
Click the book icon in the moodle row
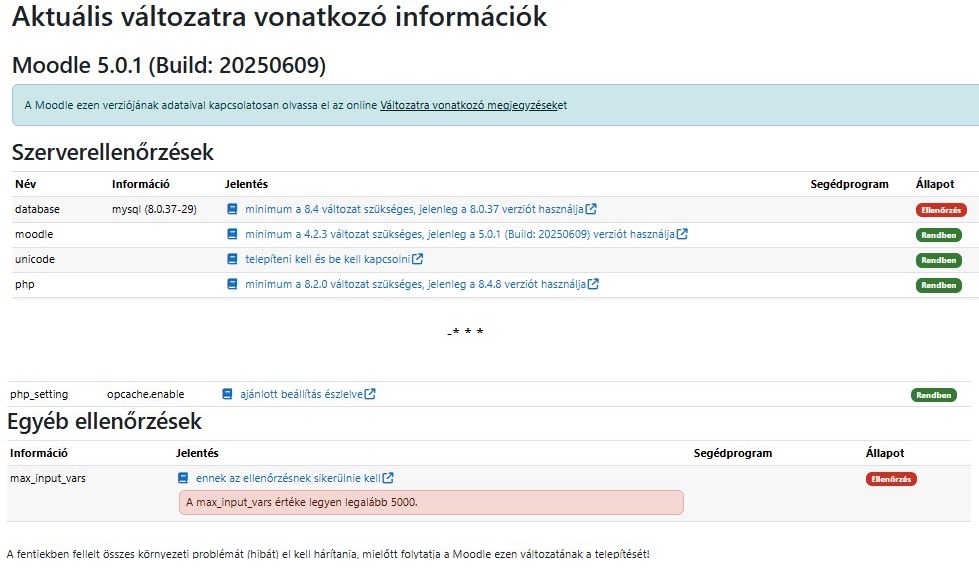[x=232, y=234]
